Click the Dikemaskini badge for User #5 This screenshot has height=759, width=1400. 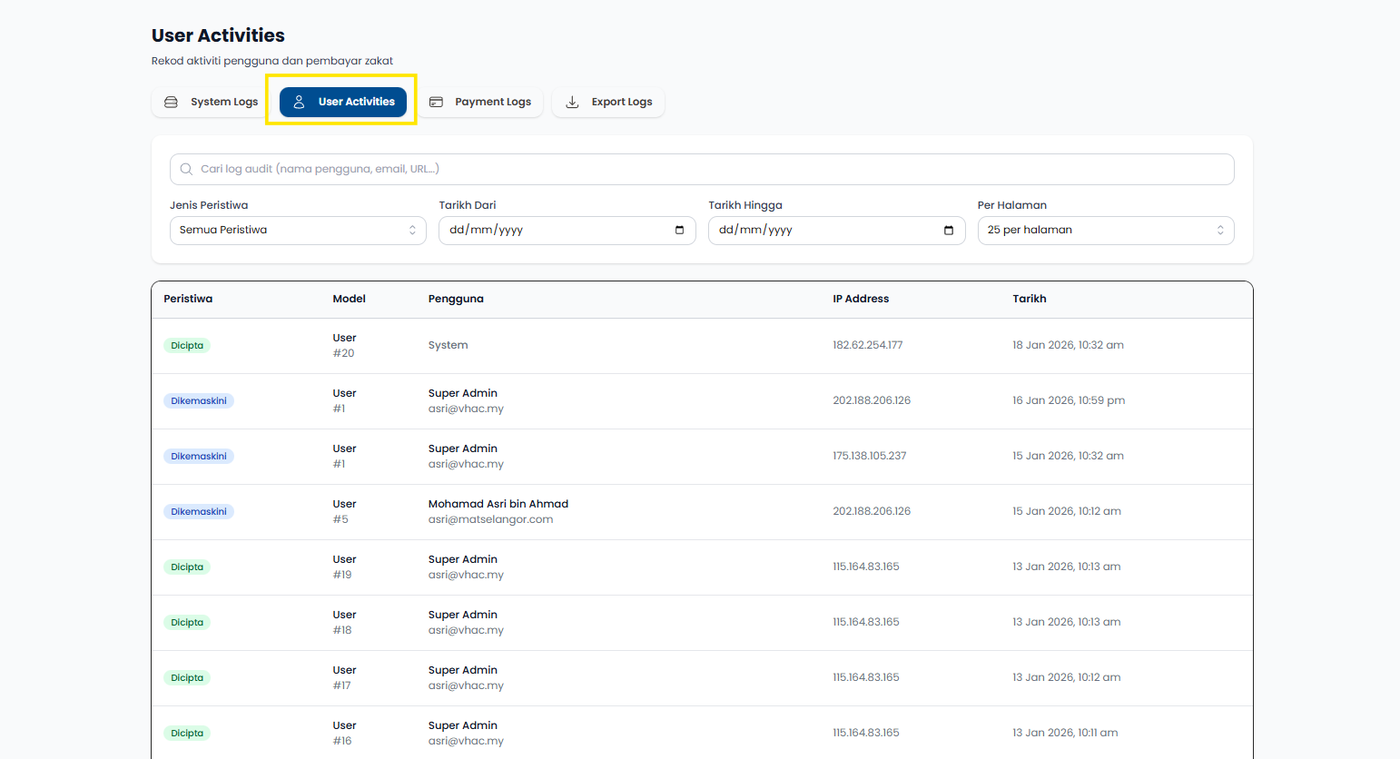click(198, 512)
